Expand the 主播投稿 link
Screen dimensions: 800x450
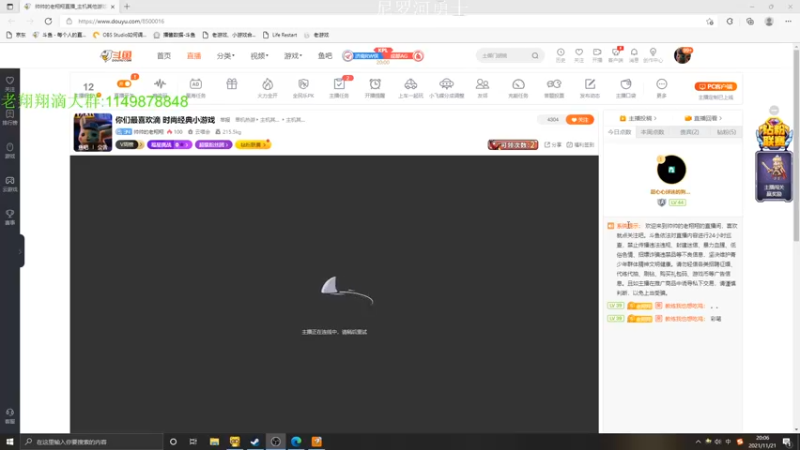(x=638, y=118)
